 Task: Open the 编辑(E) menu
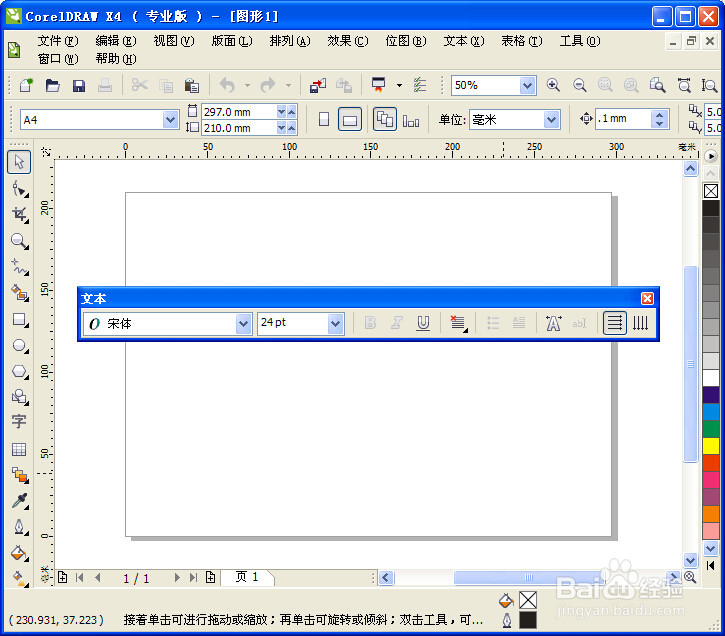116,41
